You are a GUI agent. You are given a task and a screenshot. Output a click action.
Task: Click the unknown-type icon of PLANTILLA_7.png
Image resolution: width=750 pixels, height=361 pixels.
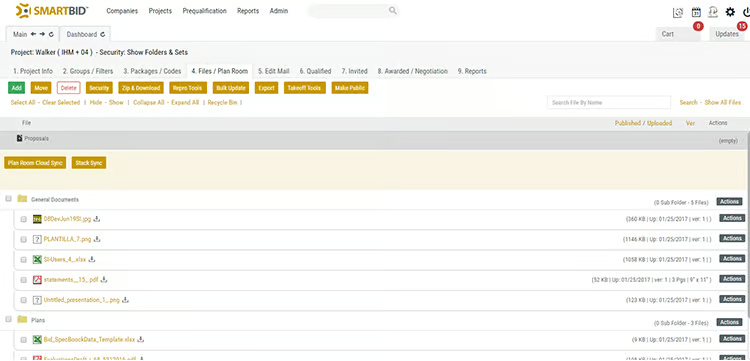point(37,239)
